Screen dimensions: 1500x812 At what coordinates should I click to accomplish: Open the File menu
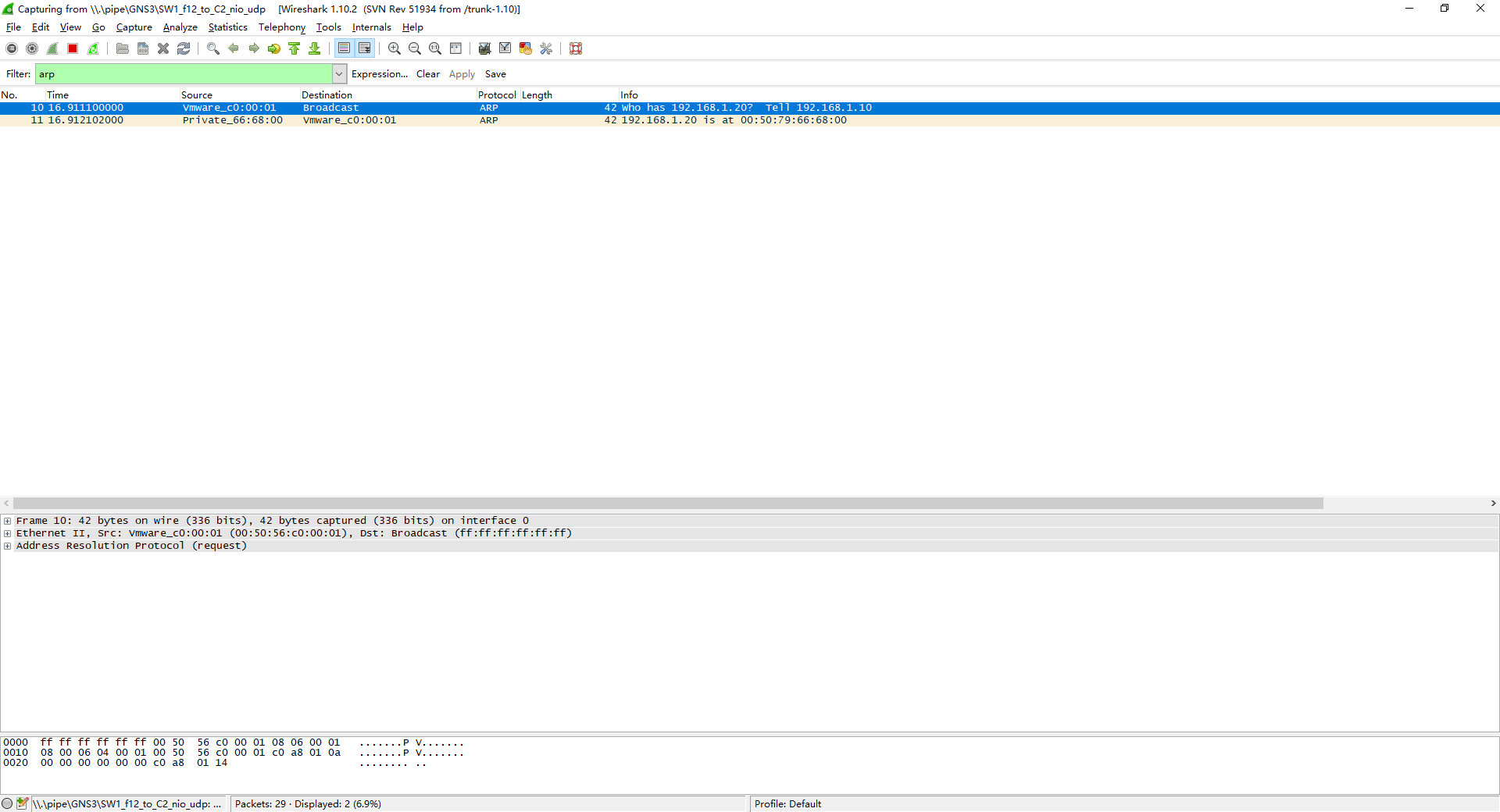[x=14, y=27]
